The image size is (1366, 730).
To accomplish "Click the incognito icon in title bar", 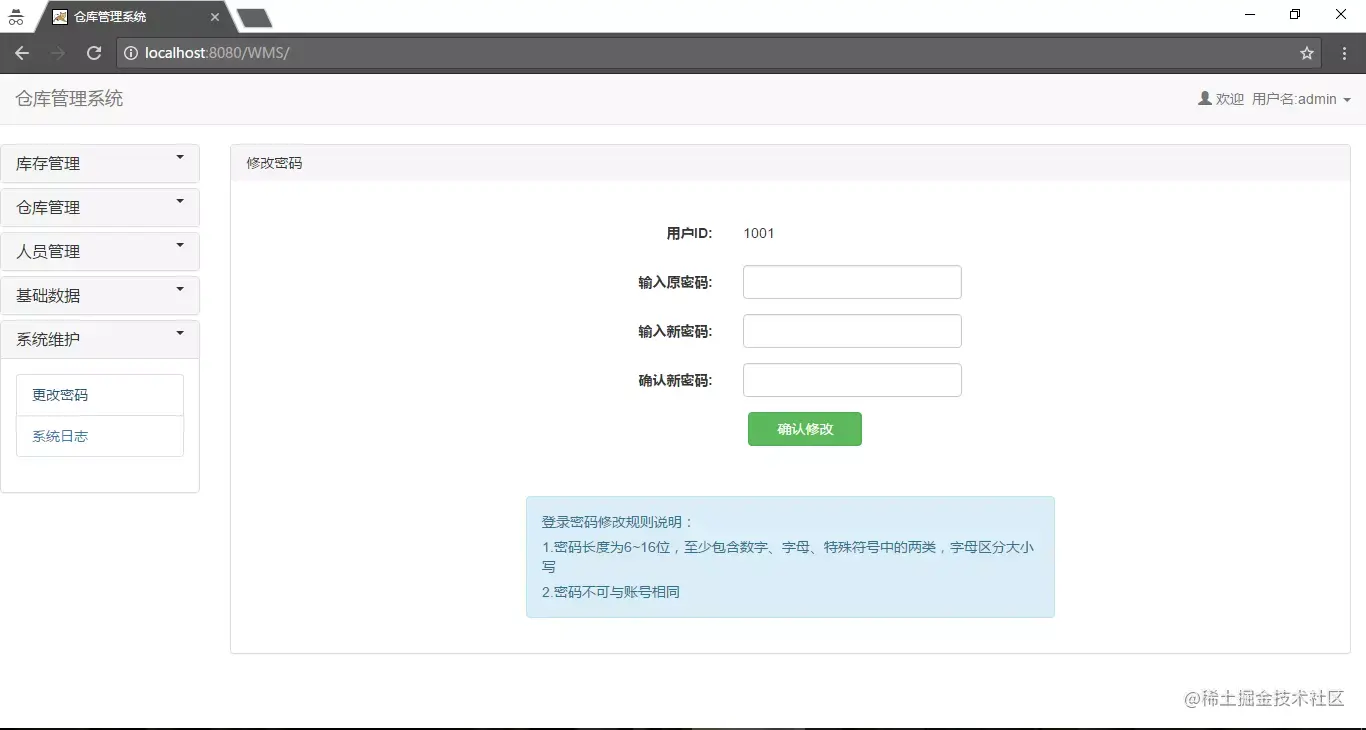I will [x=15, y=16].
